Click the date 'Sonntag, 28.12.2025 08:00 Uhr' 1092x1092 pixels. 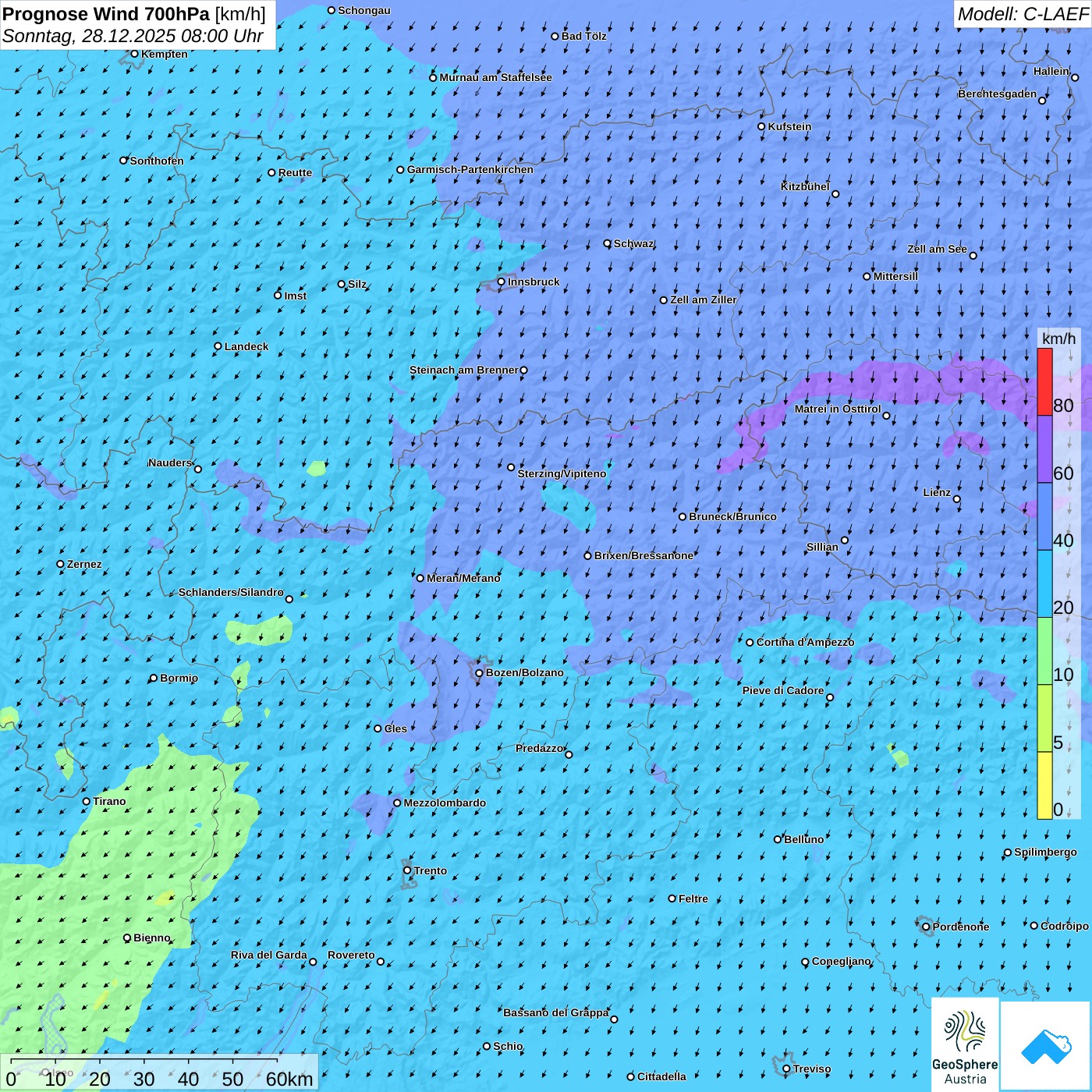[x=133, y=36]
